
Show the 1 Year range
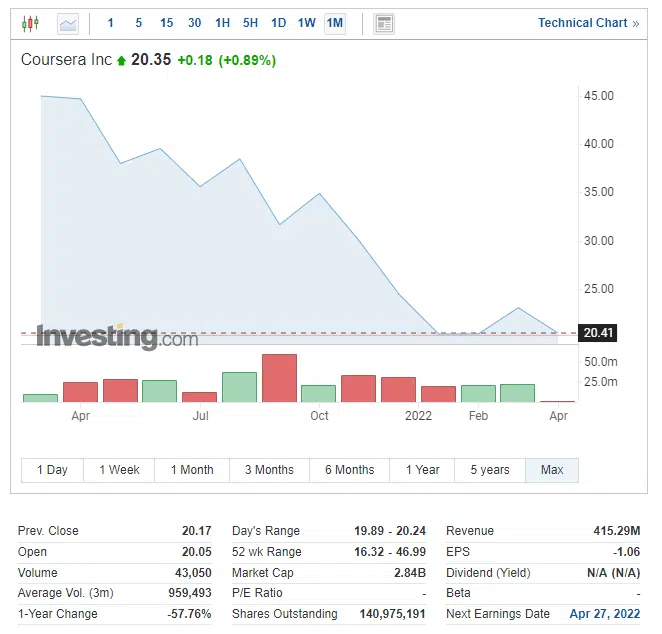423,470
